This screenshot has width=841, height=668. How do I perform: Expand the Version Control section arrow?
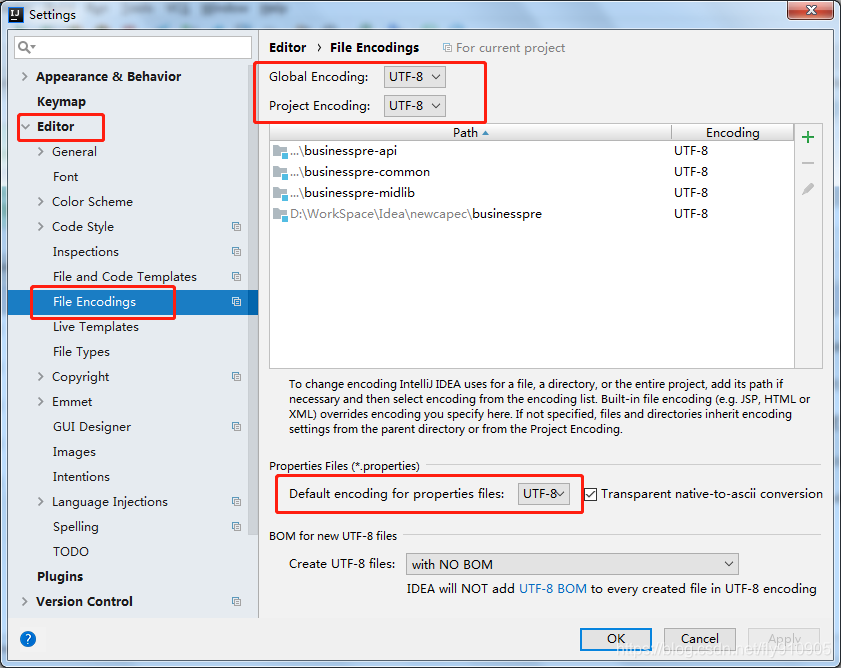coord(24,601)
